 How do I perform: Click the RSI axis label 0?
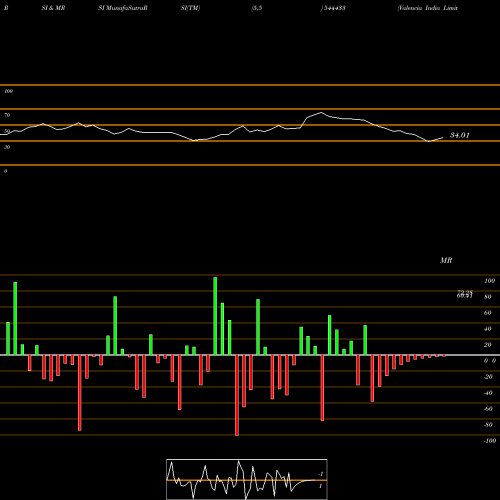coord(5,171)
